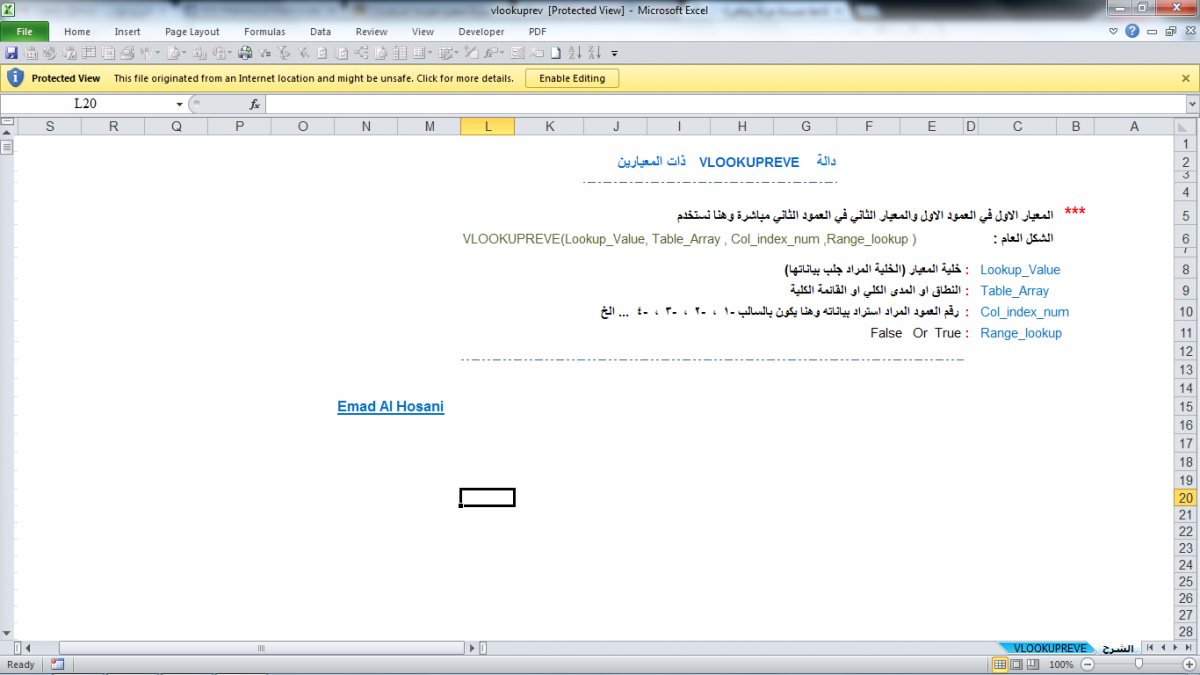This screenshot has width=1200, height=675.
Task: Click the Enable Editing button
Action: point(572,78)
